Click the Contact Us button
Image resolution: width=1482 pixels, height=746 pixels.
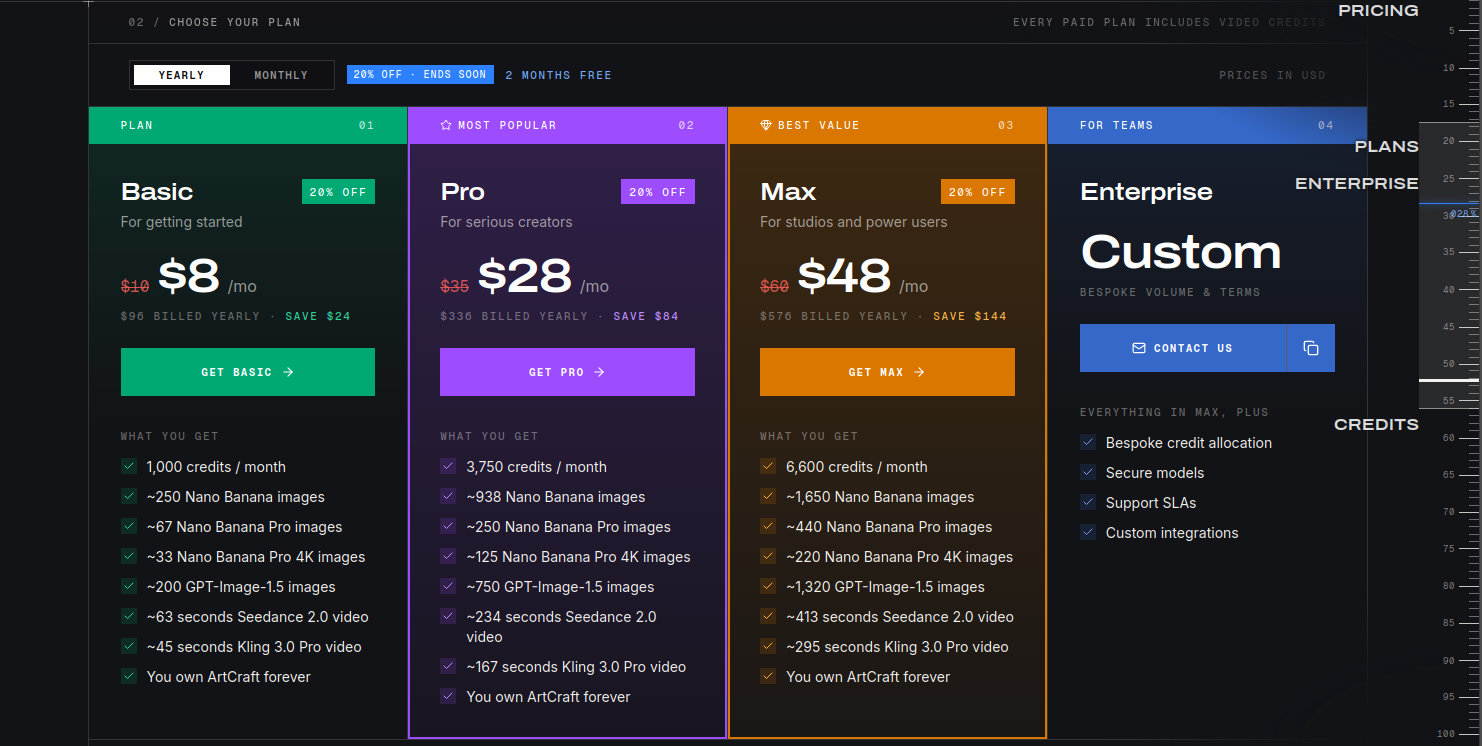[1182, 348]
